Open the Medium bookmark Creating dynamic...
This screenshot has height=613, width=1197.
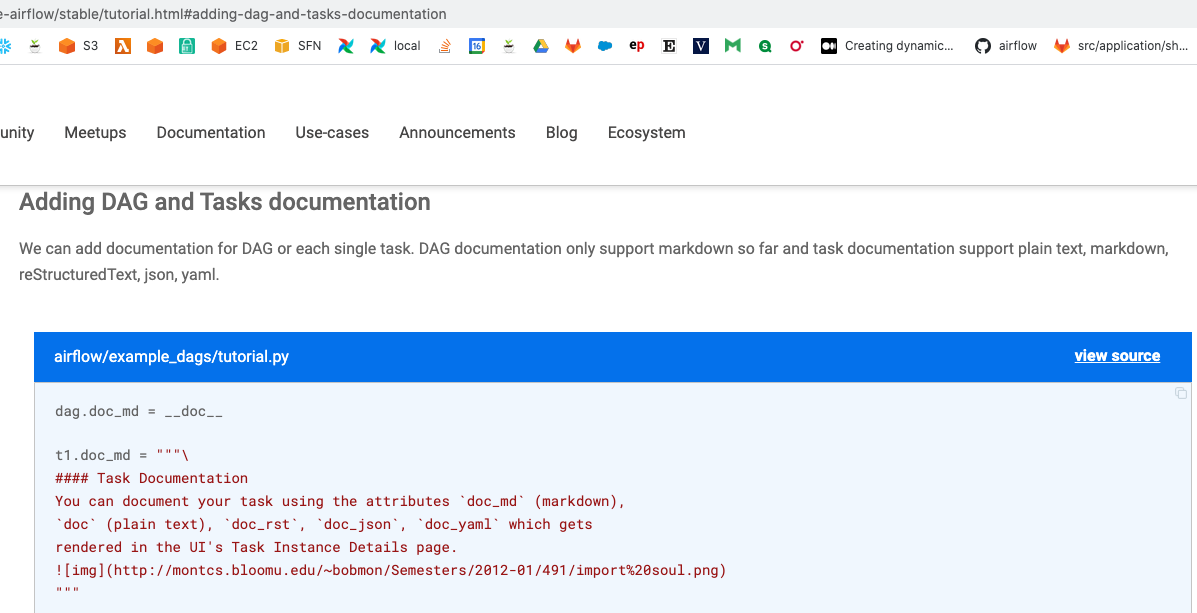click(887, 46)
